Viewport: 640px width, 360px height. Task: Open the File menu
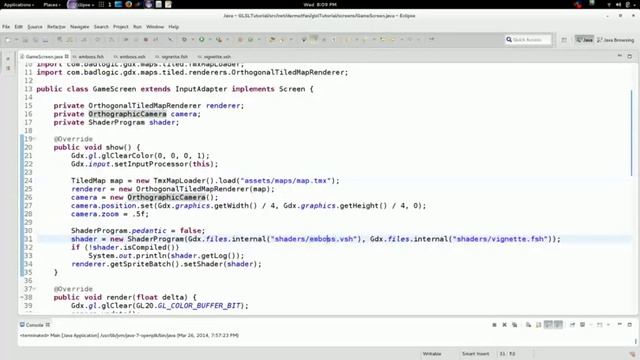point(6,27)
